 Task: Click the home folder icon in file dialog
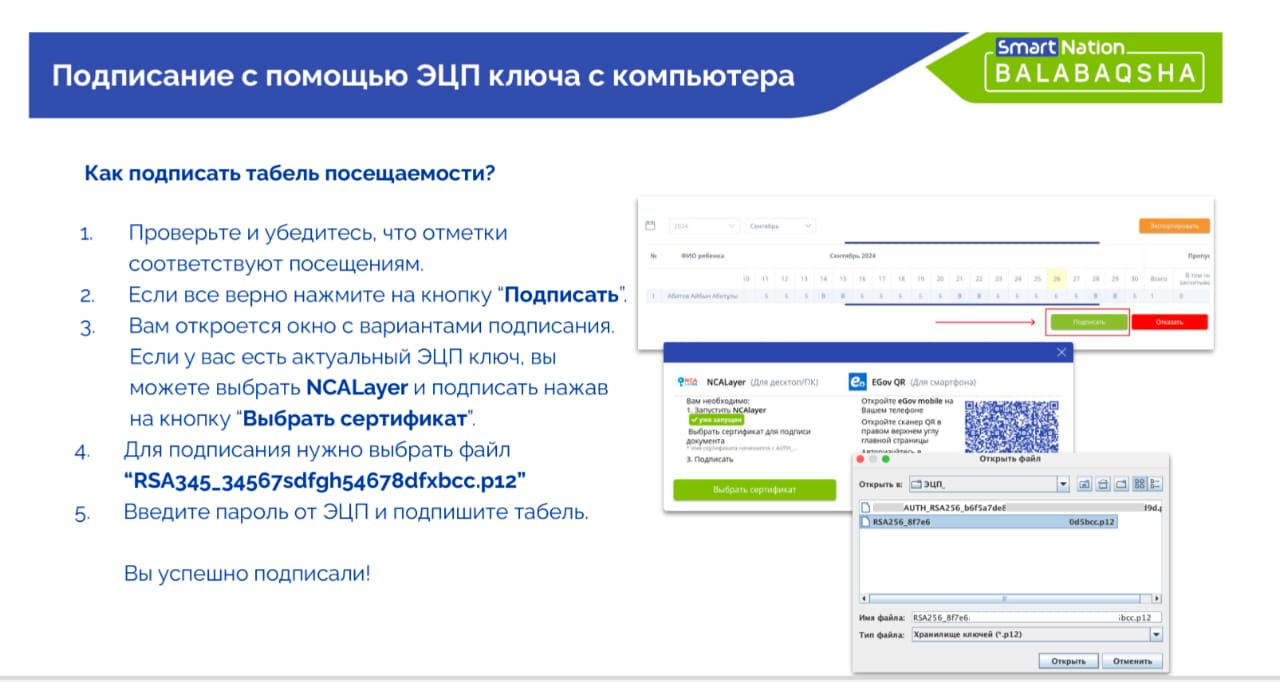pos(1102,485)
